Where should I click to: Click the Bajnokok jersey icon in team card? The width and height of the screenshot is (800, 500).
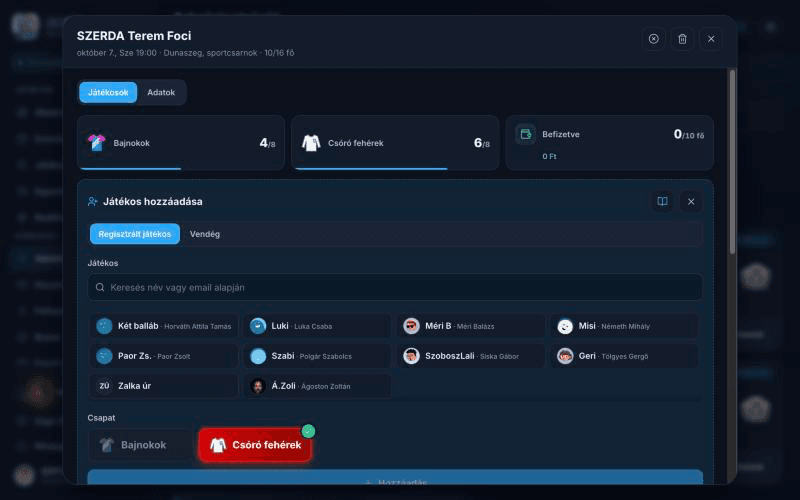96,143
